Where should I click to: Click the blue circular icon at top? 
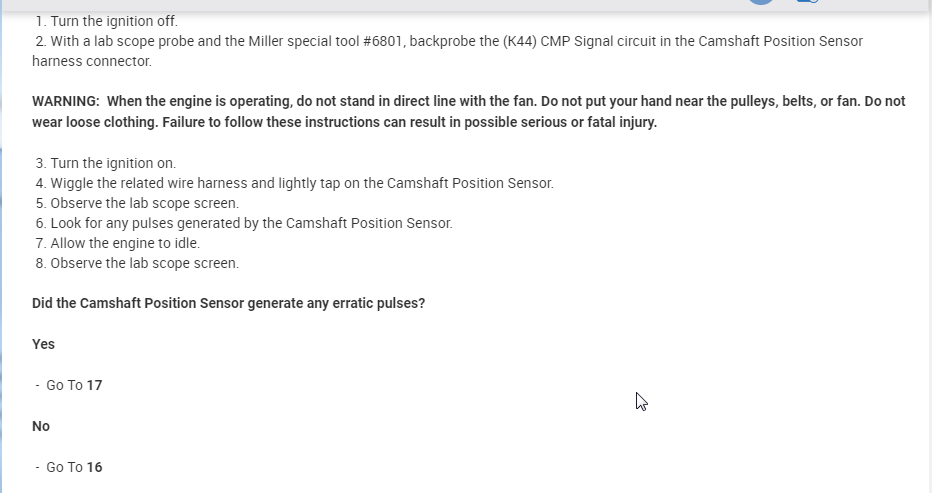(761, 2)
